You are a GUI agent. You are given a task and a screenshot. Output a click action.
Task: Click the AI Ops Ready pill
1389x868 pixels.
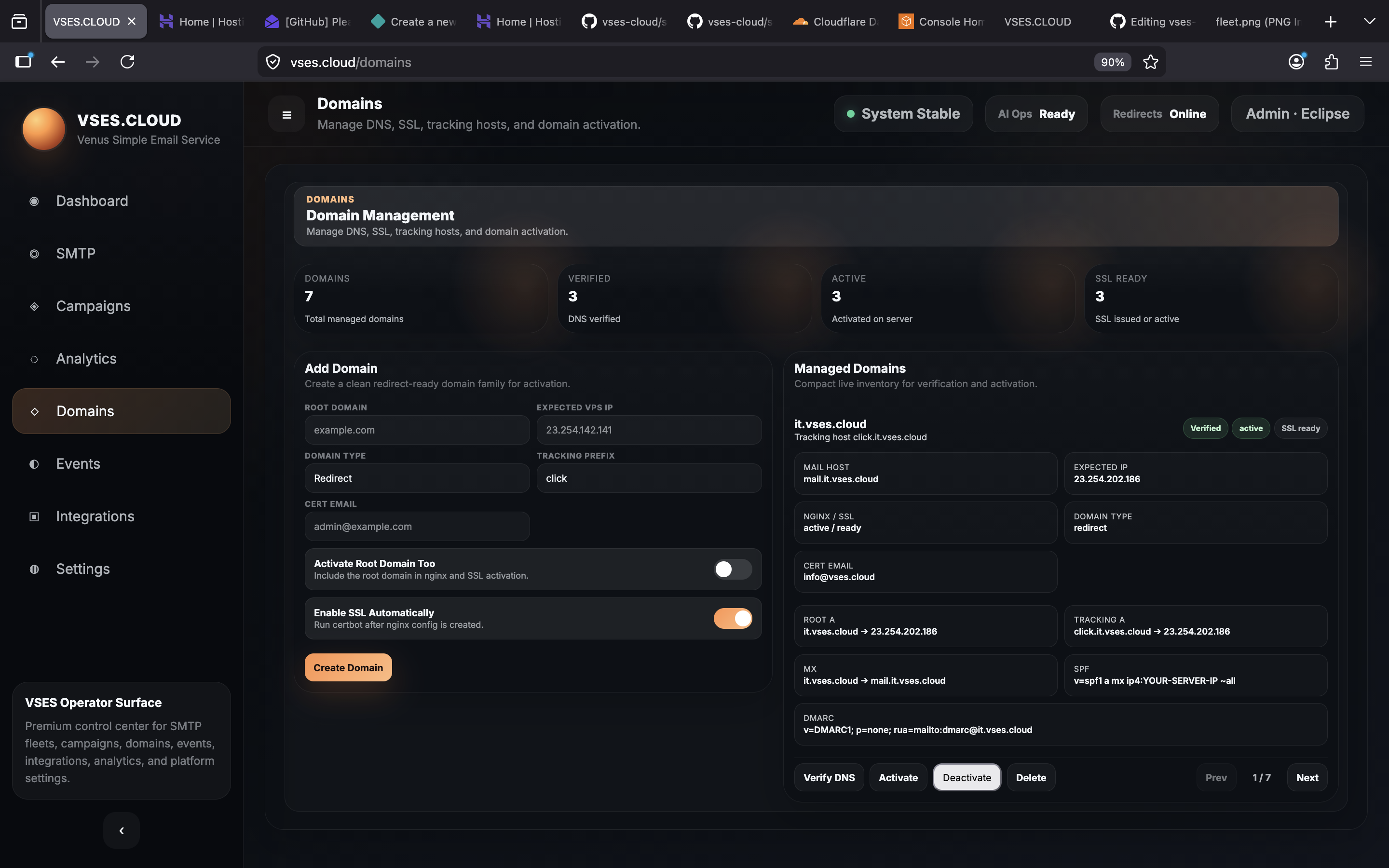tap(1036, 114)
